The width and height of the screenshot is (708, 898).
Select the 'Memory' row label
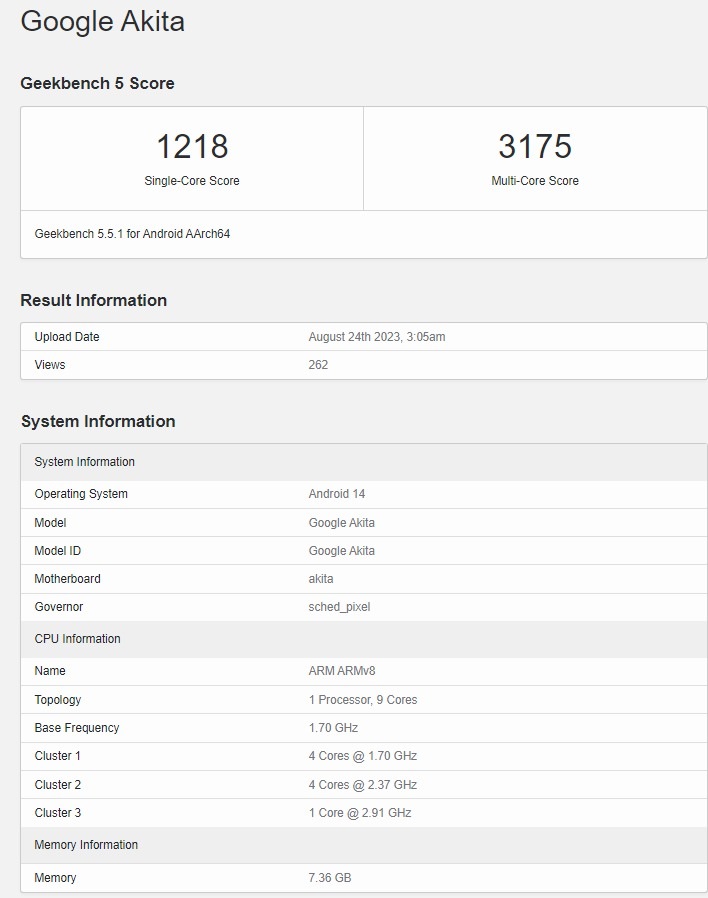point(56,877)
